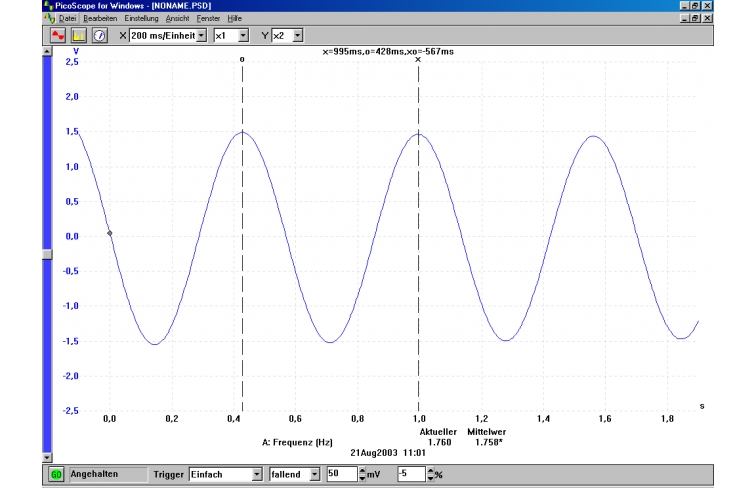This screenshot has height=488, width=755.
Task: Open the Hilfe menu
Action: pos(234,18)
